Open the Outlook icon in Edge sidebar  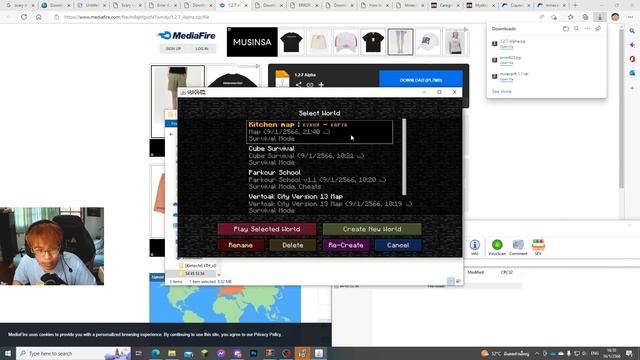[x=632, y=73]
